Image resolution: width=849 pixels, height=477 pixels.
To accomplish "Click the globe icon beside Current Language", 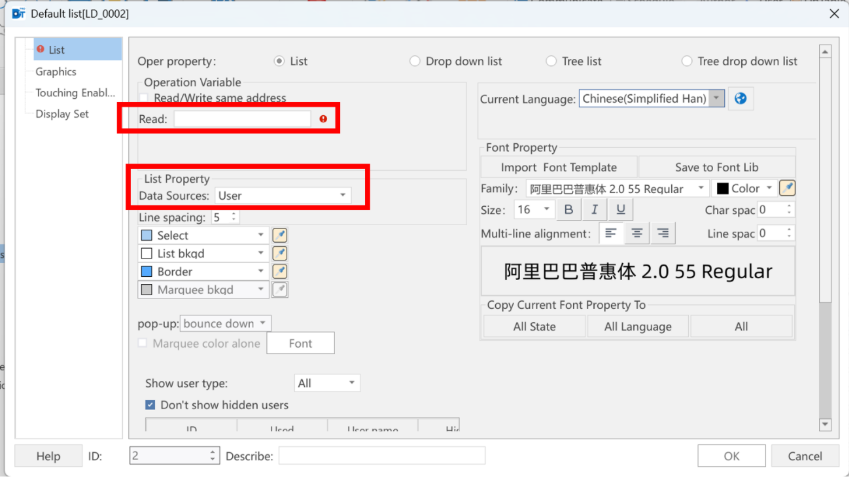I will [x=740, y=99].
